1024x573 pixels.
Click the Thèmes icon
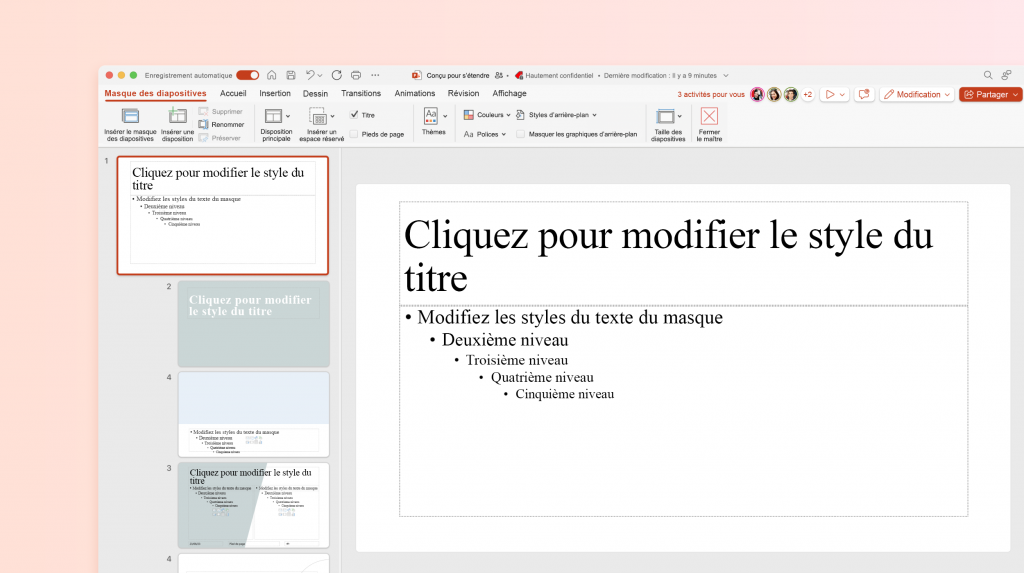click(x=431, y=116)
